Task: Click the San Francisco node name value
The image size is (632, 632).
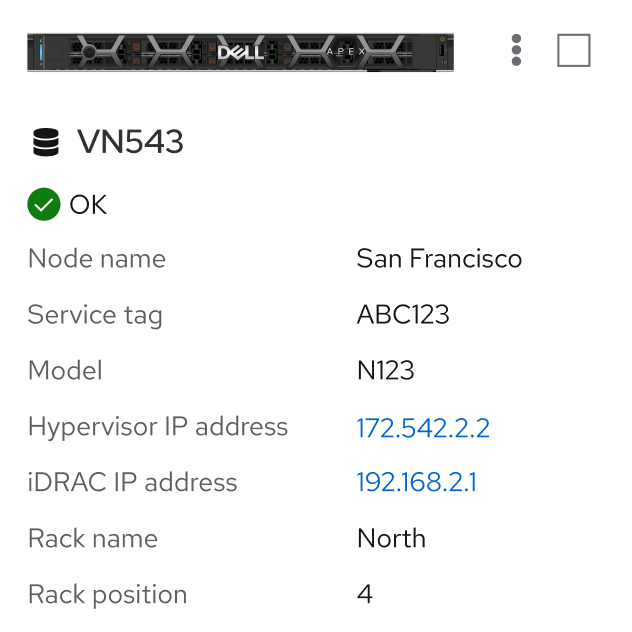Action: pos(439,259)
